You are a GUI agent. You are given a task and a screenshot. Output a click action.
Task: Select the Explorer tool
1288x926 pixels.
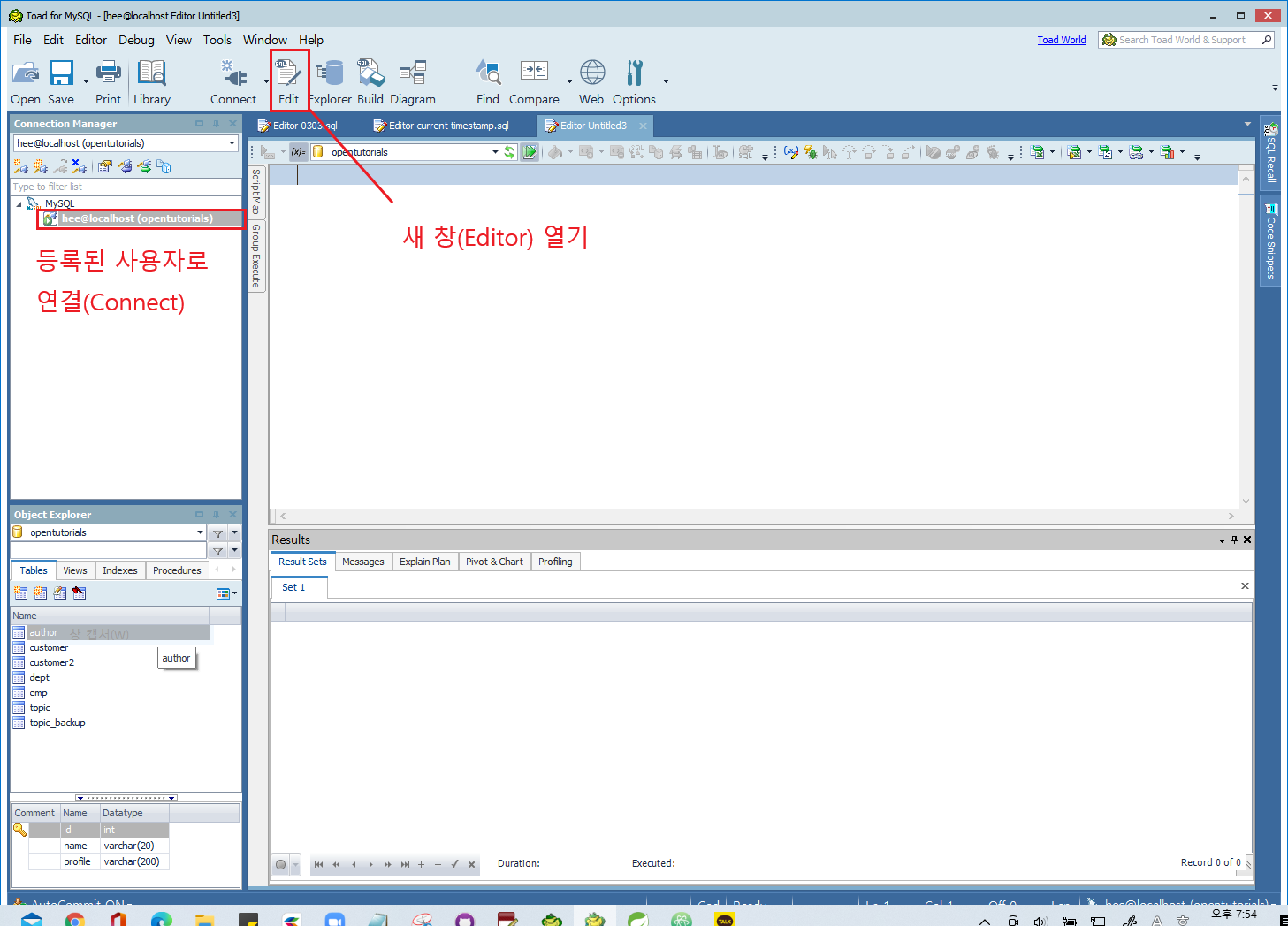(329, 80)
